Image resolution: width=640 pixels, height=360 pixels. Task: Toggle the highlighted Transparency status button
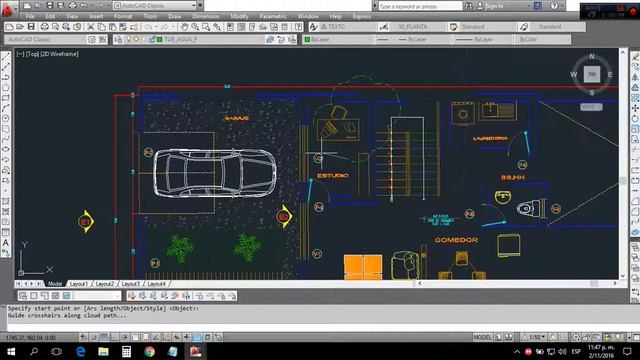click(x=197, y=337)
